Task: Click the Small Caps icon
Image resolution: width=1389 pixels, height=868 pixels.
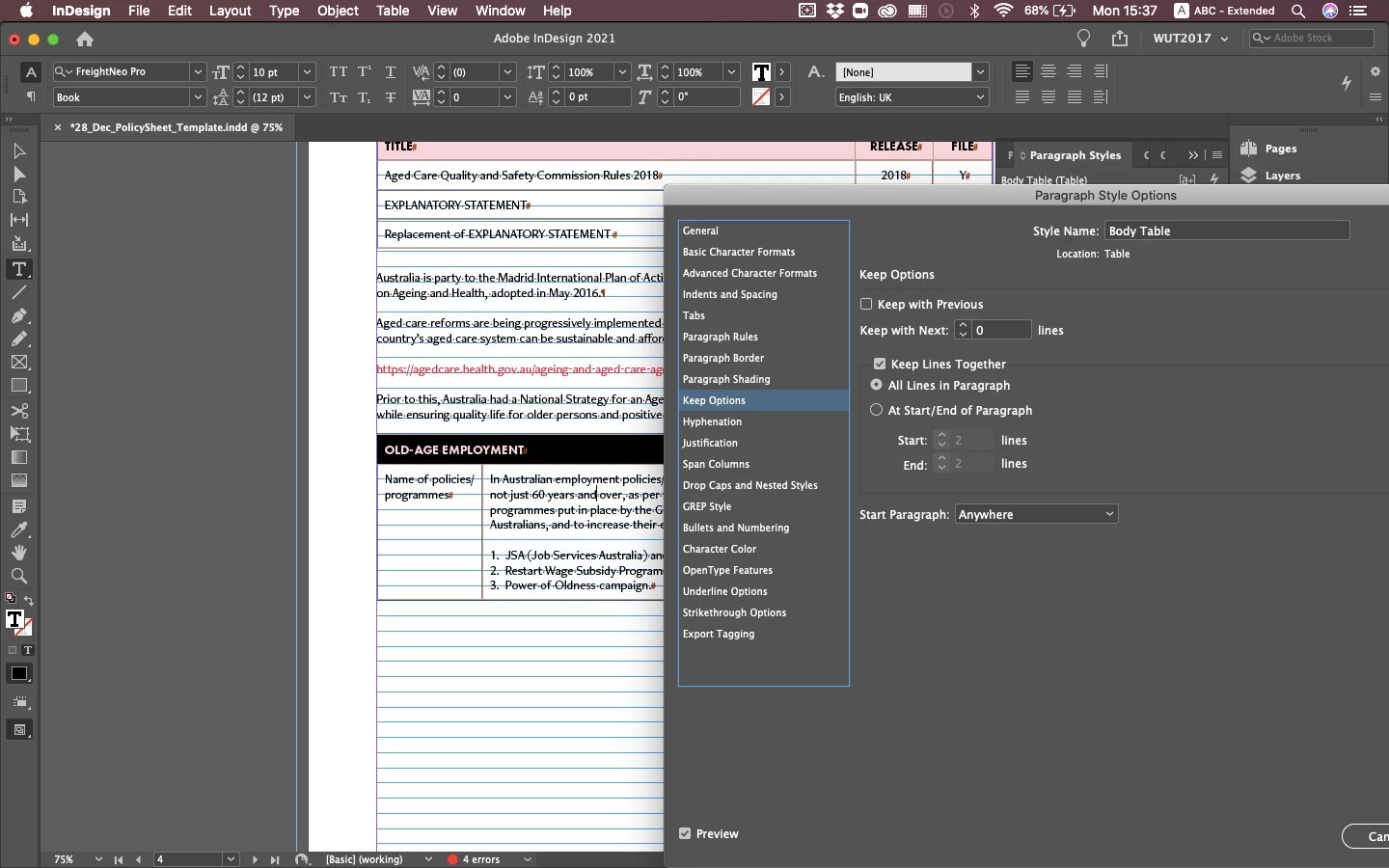Action: coord(338,97)
